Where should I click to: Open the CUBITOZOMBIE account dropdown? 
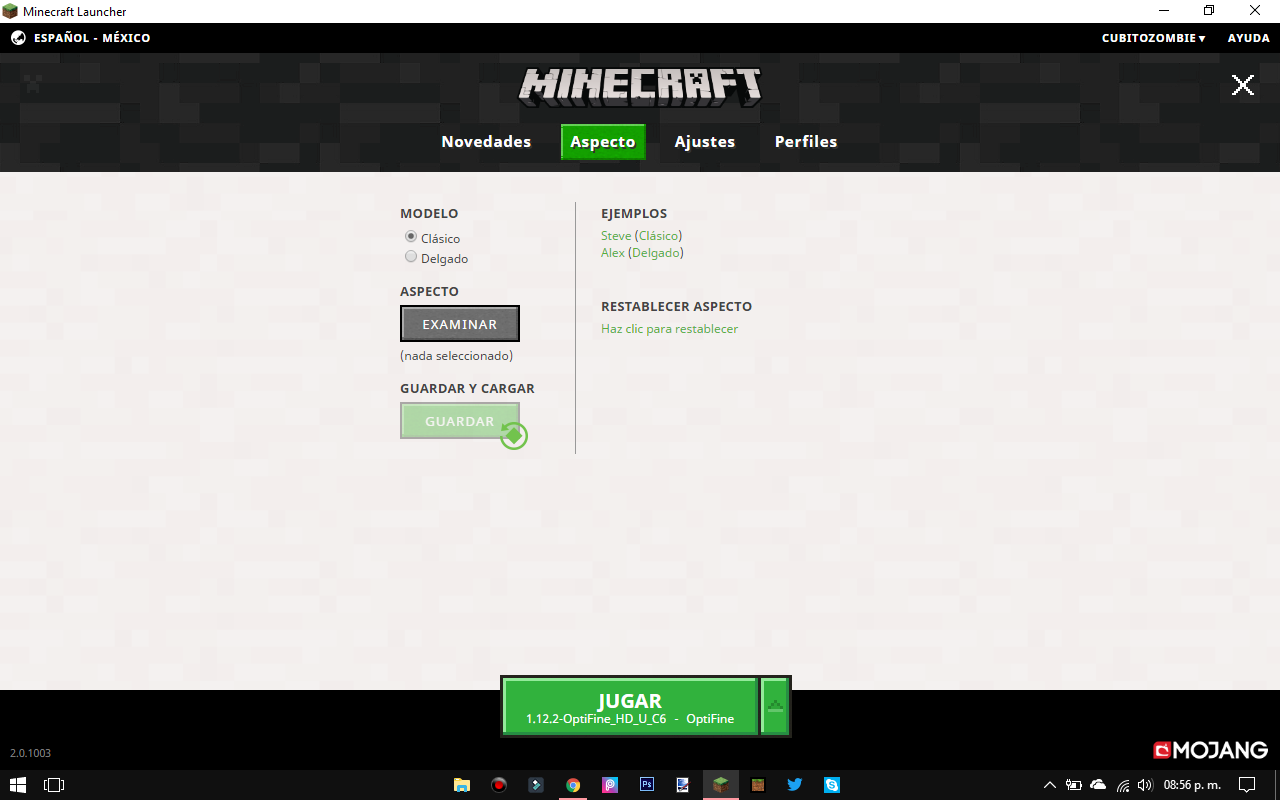click(x=1153, y=38)
